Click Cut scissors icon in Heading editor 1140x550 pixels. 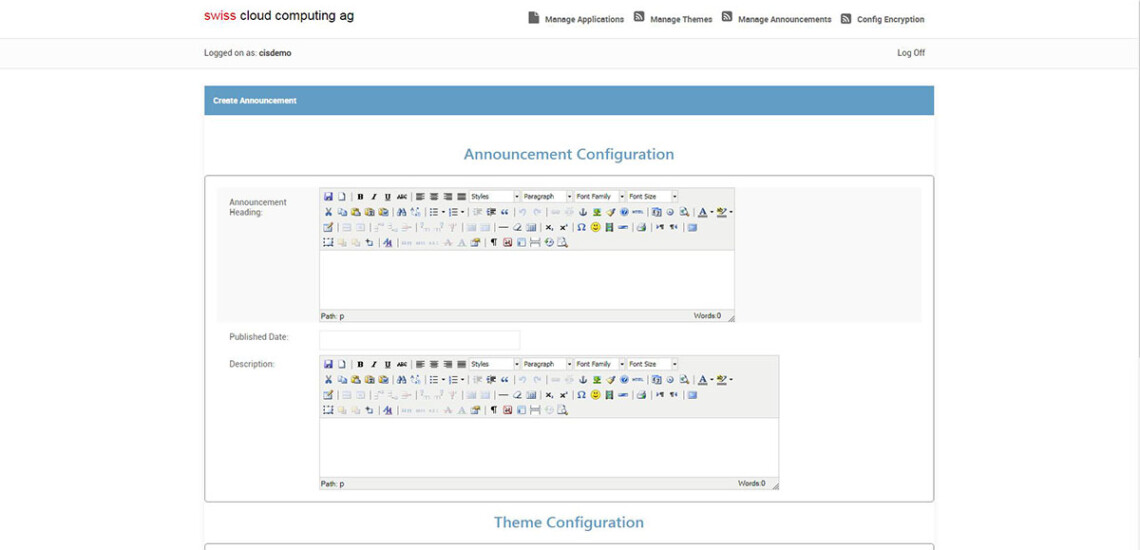[329, 212]
